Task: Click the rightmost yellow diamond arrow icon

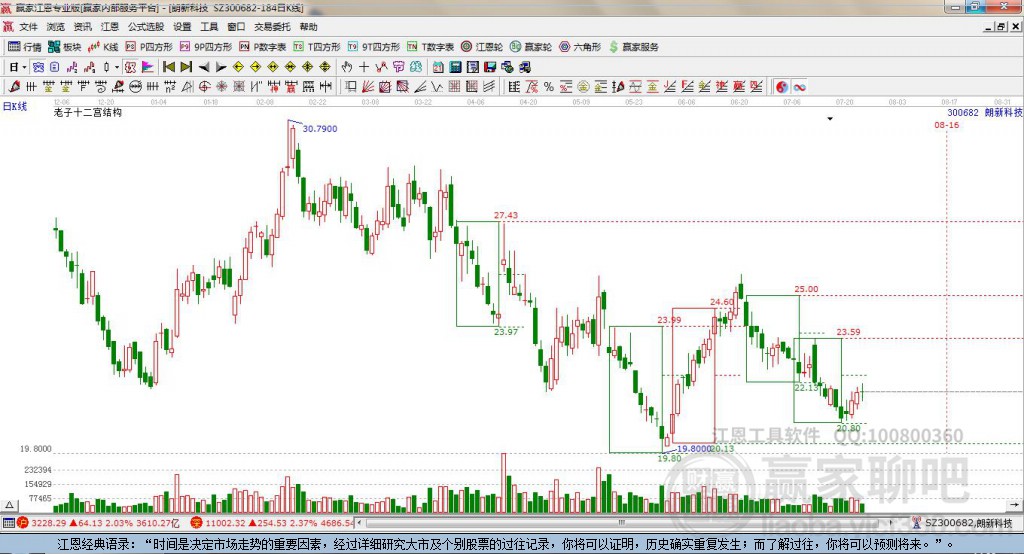Action: [325, 67]
